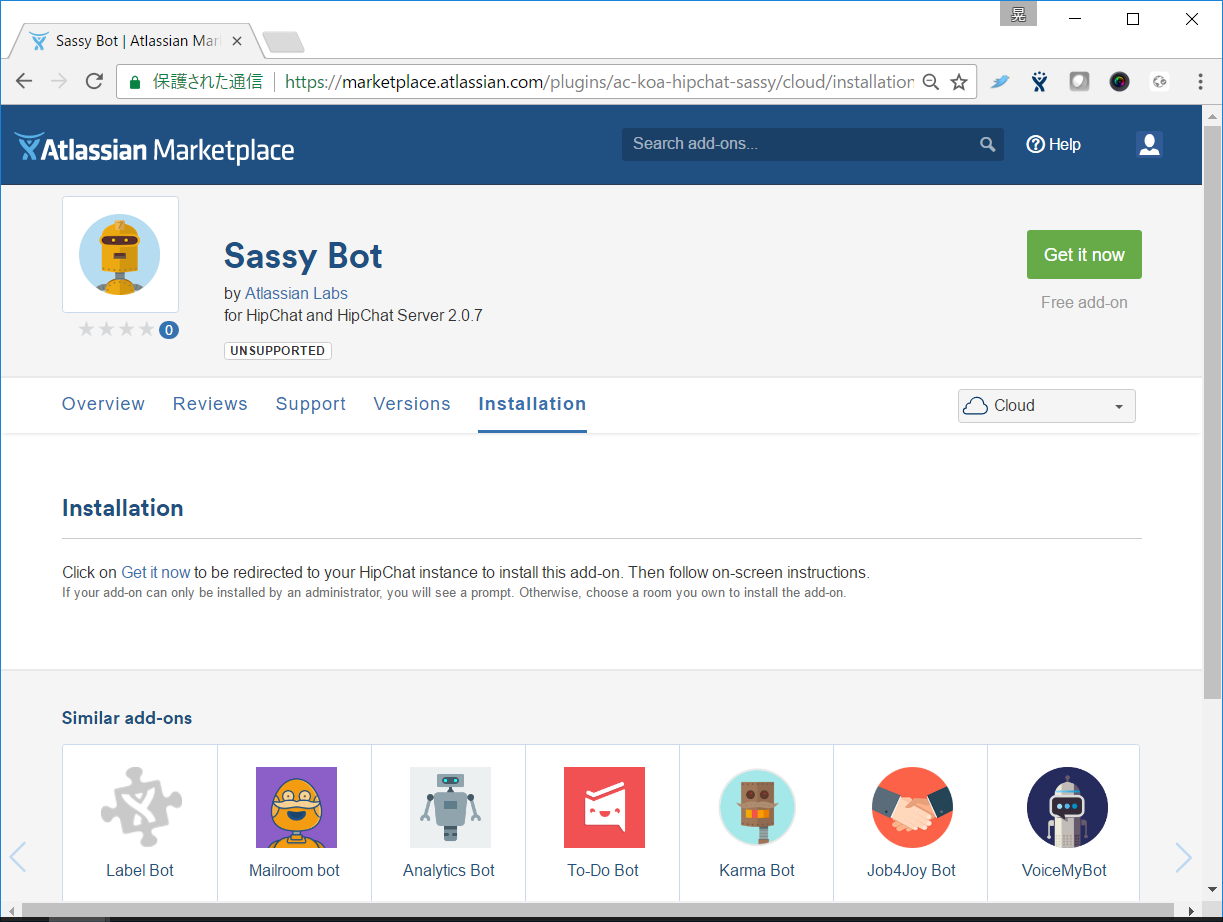
Task: Click the Atlassian extension icon in toolbar
Action: click(1039, 82)
